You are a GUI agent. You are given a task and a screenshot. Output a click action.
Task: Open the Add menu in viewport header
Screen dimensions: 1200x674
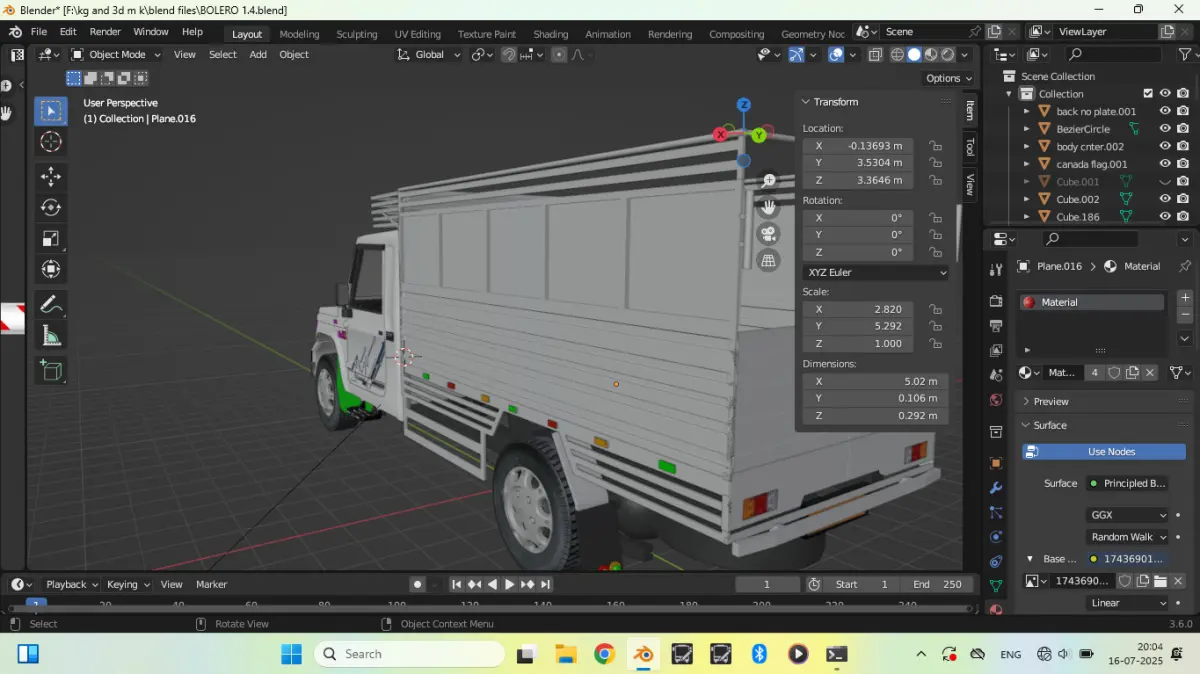click(x=258, y=55)
